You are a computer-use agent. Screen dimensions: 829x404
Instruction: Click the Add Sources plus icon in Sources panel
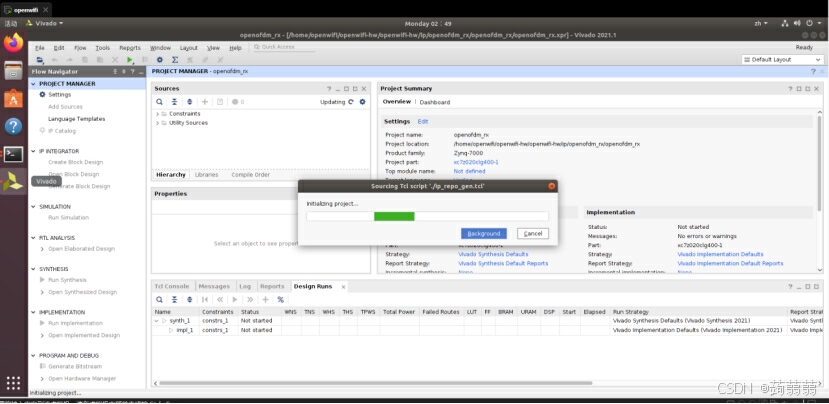[205, 102]
